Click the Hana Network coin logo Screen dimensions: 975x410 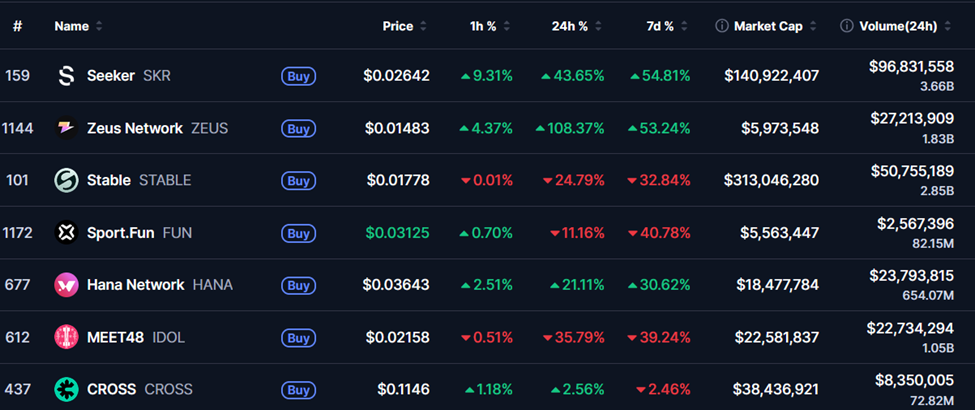click(x=66, y=285)
